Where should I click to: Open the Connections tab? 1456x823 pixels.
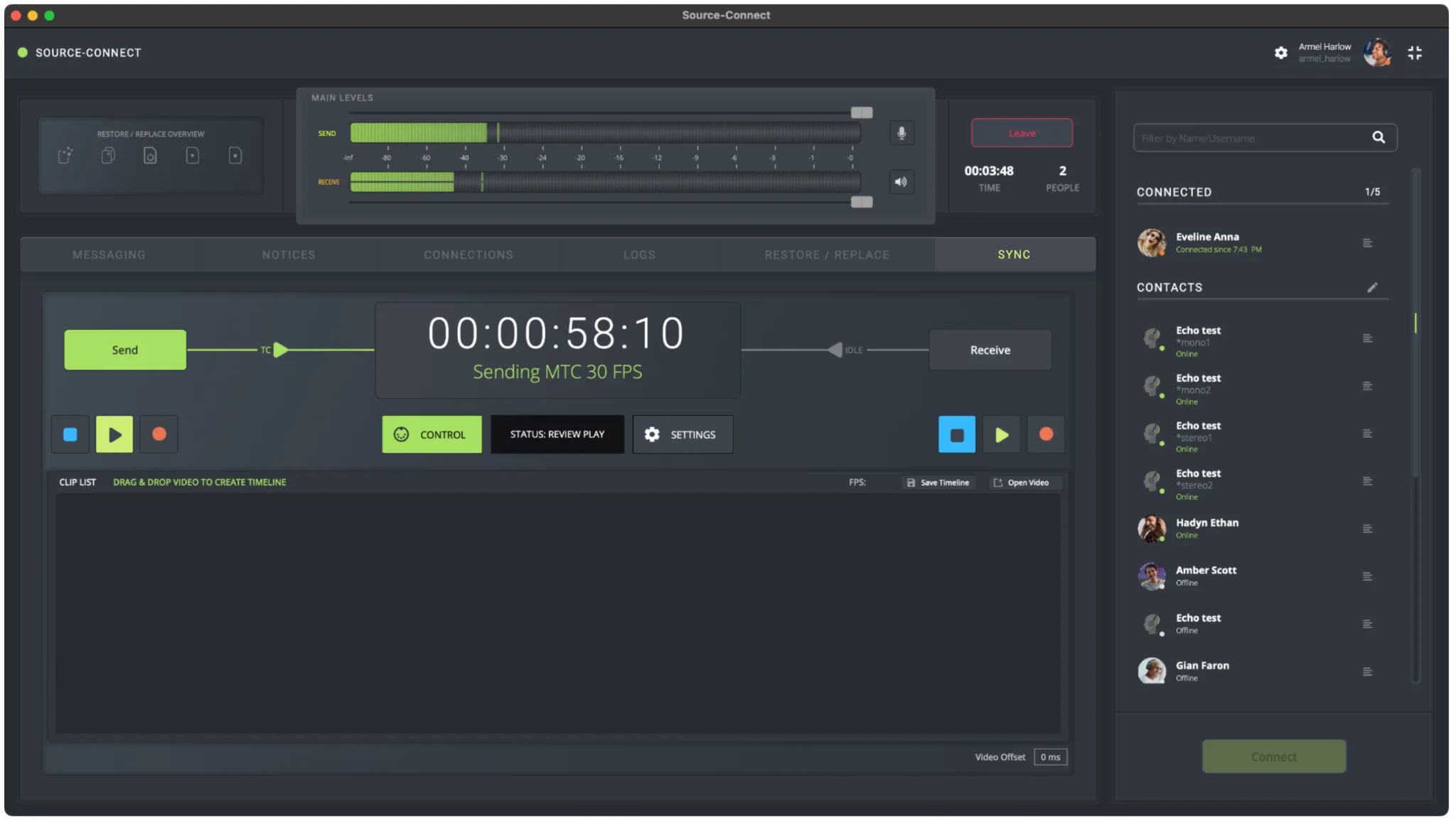point(469,254)
